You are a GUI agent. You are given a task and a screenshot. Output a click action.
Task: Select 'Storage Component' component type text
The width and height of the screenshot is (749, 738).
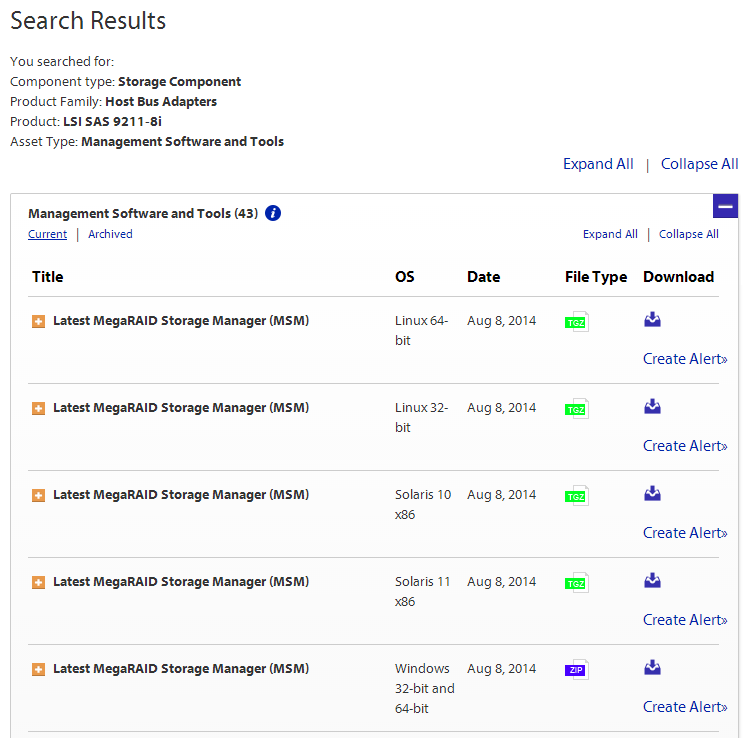pyautogui.click(x=180, y=82)
